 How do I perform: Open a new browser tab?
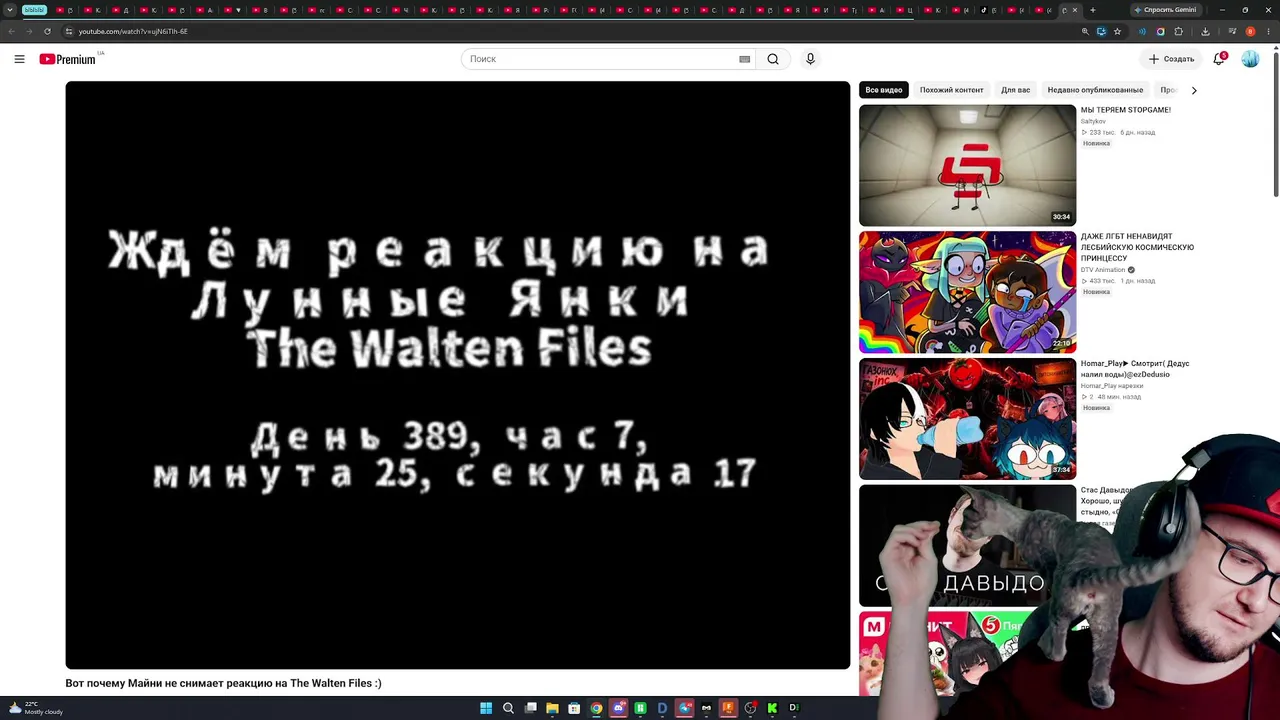(x=1092, y=10)
